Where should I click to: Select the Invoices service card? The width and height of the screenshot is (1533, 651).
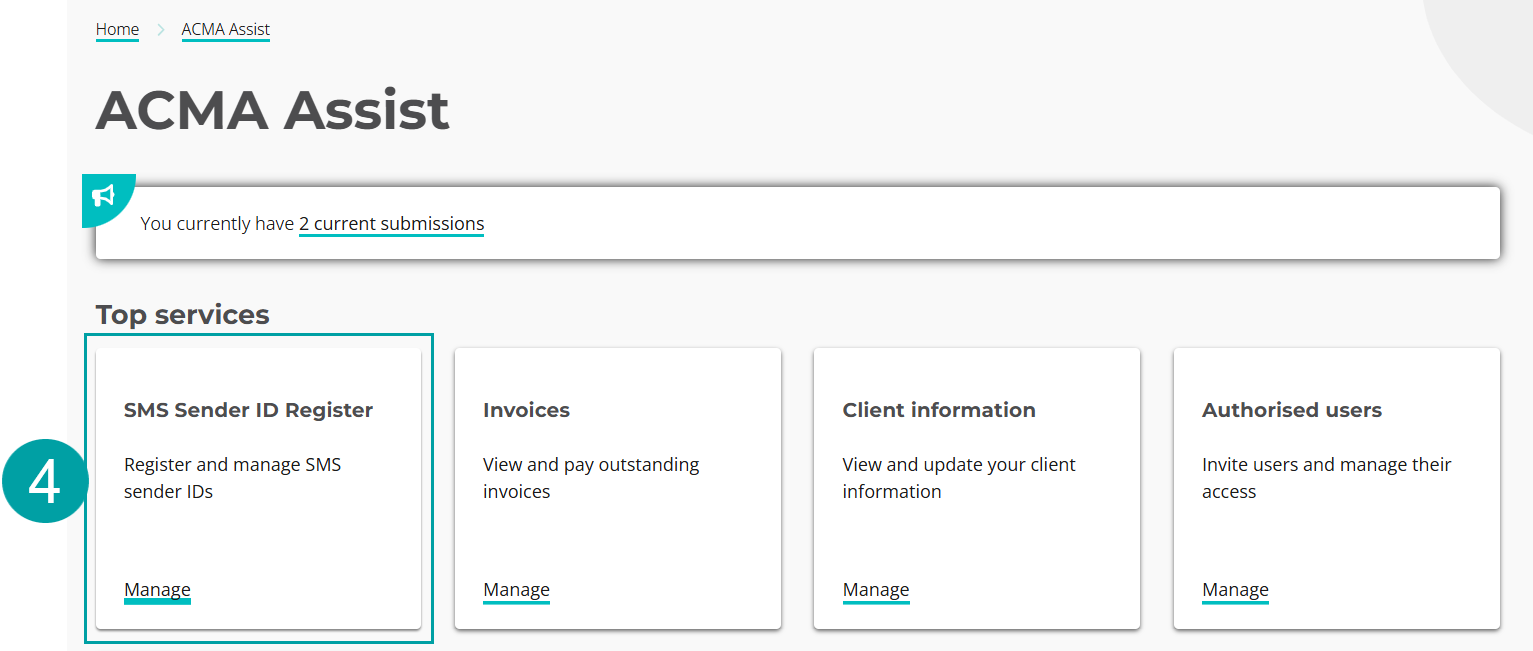point(617,487)
